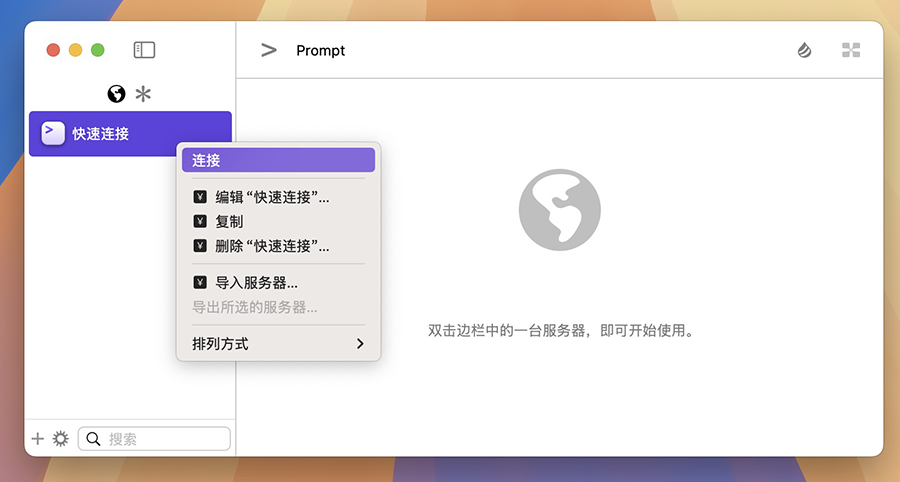The height and width of the screenshot is (482, 900).
Task: Toggle the sidebar visibility icon
Action: coord(144,50)
